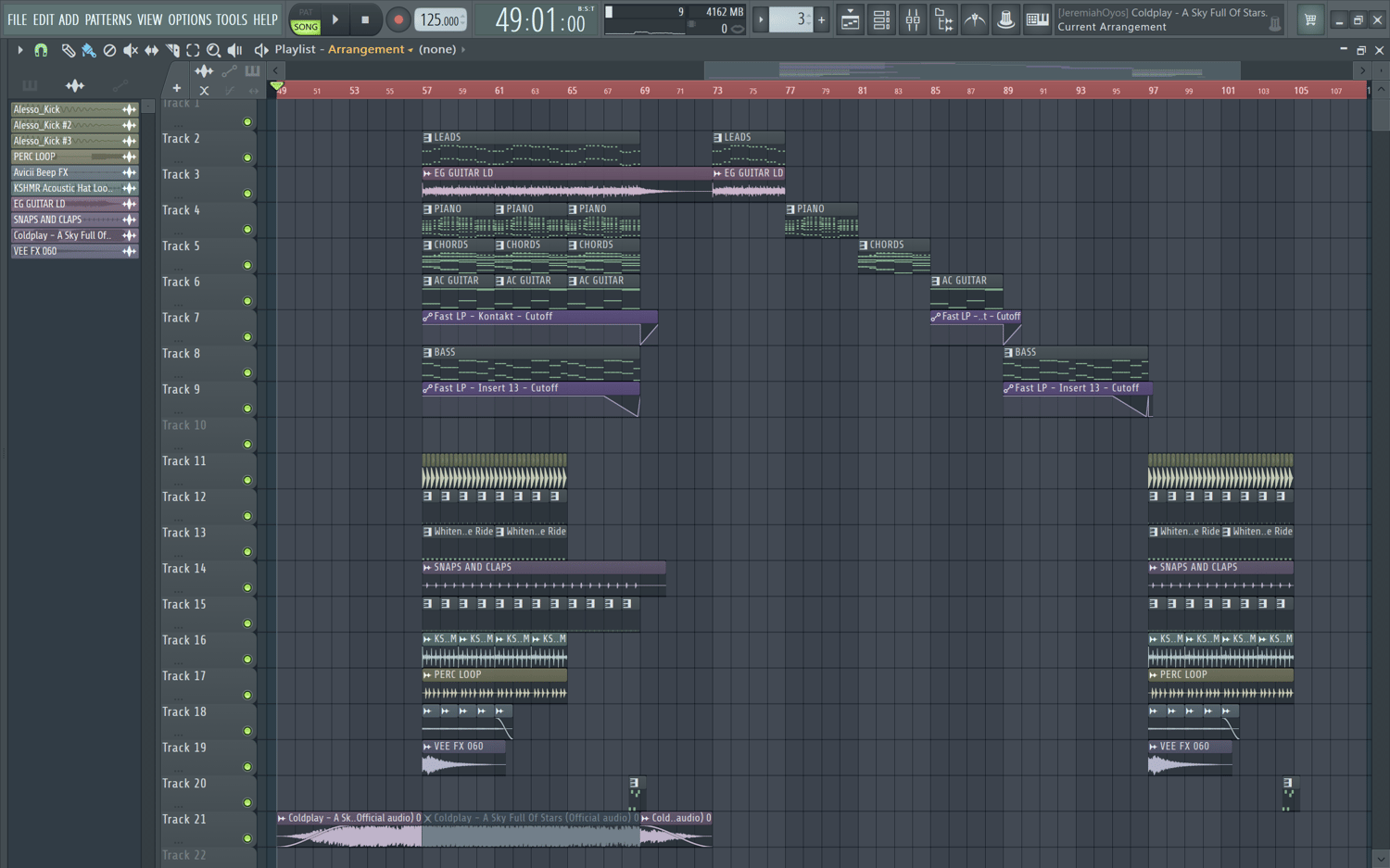Open the VIEW menu
The image size is (1390, 868).
tap(150, 19)
